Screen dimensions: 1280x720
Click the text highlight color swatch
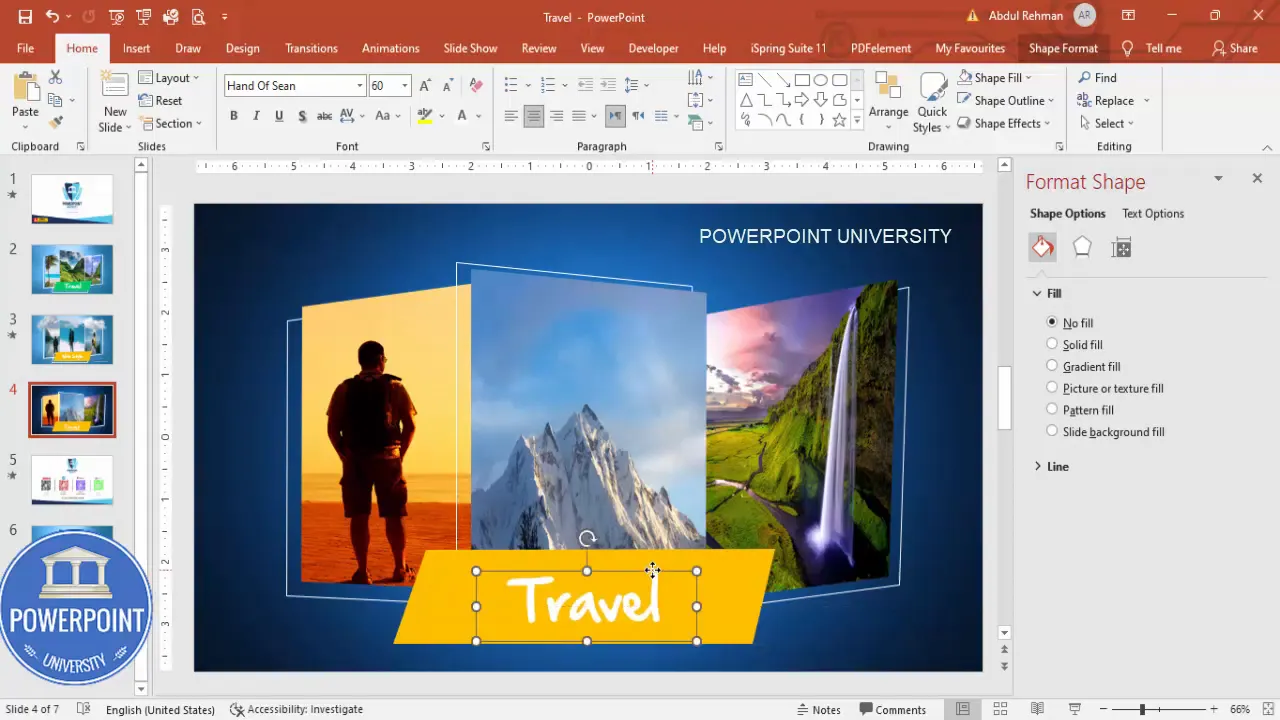[x=424, y=116]
